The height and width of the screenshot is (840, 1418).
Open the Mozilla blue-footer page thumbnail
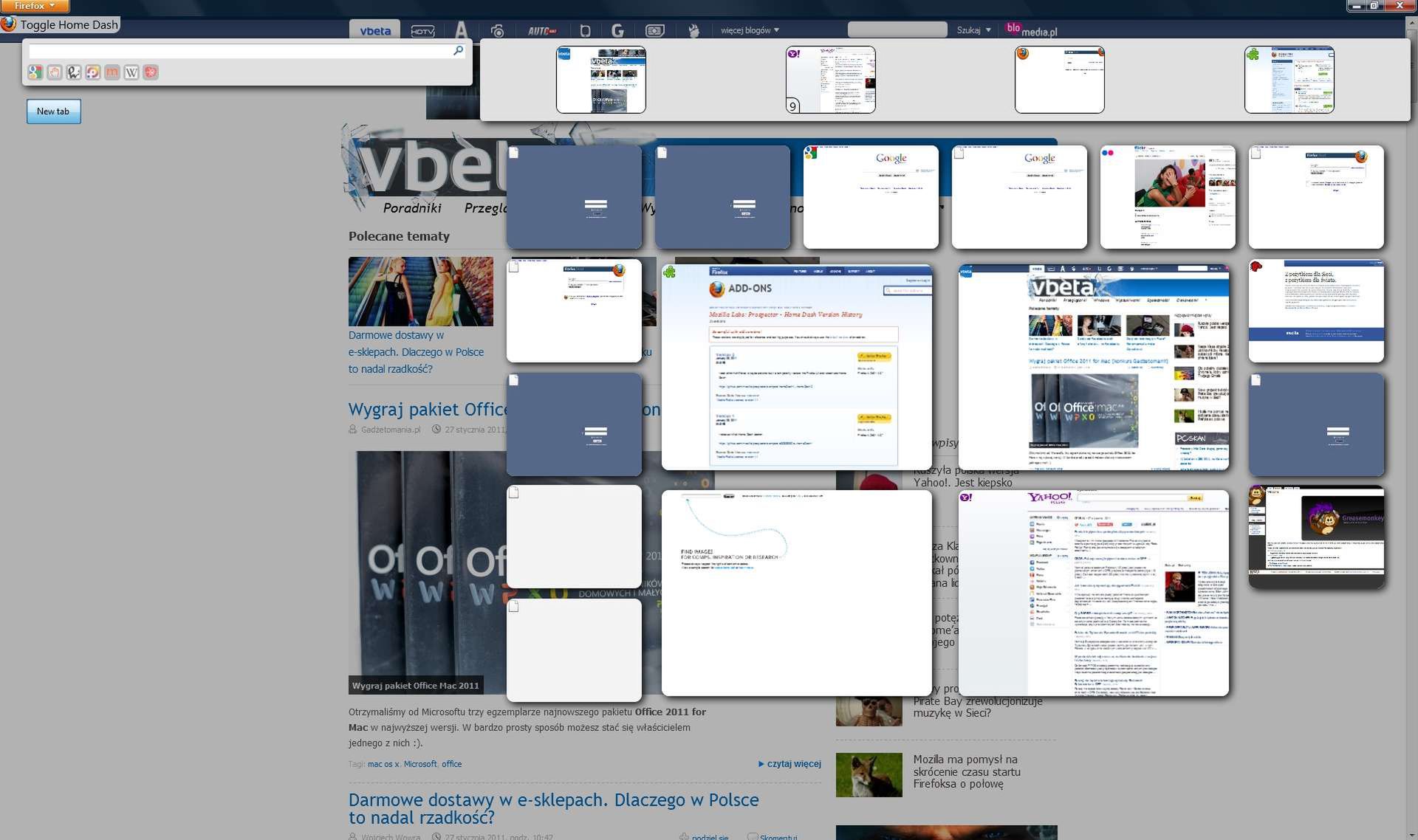pyautogui.click(x=1316, y=311)
